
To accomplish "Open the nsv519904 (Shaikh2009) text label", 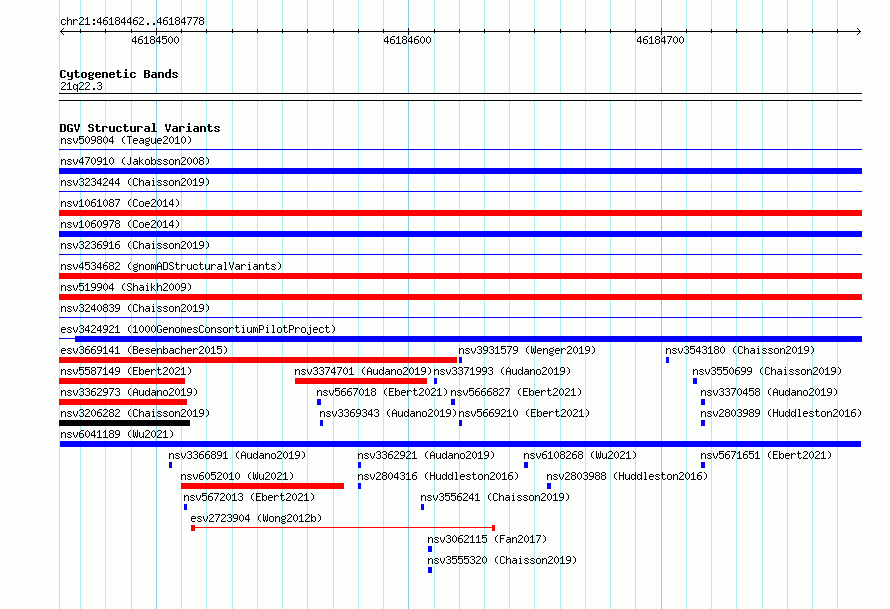I will click(126, 287).
